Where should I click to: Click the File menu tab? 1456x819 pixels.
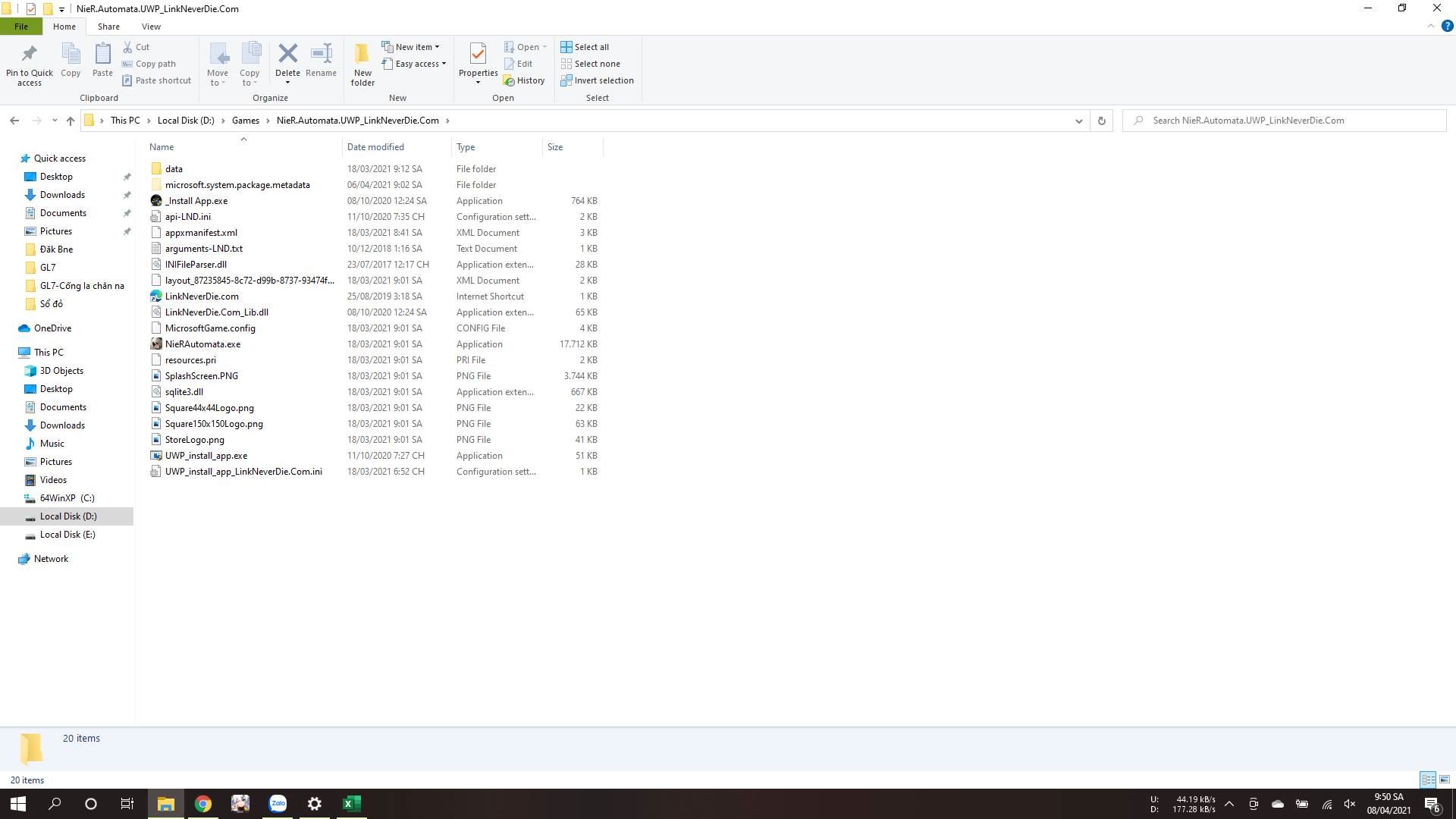click(x=22, y=26)
